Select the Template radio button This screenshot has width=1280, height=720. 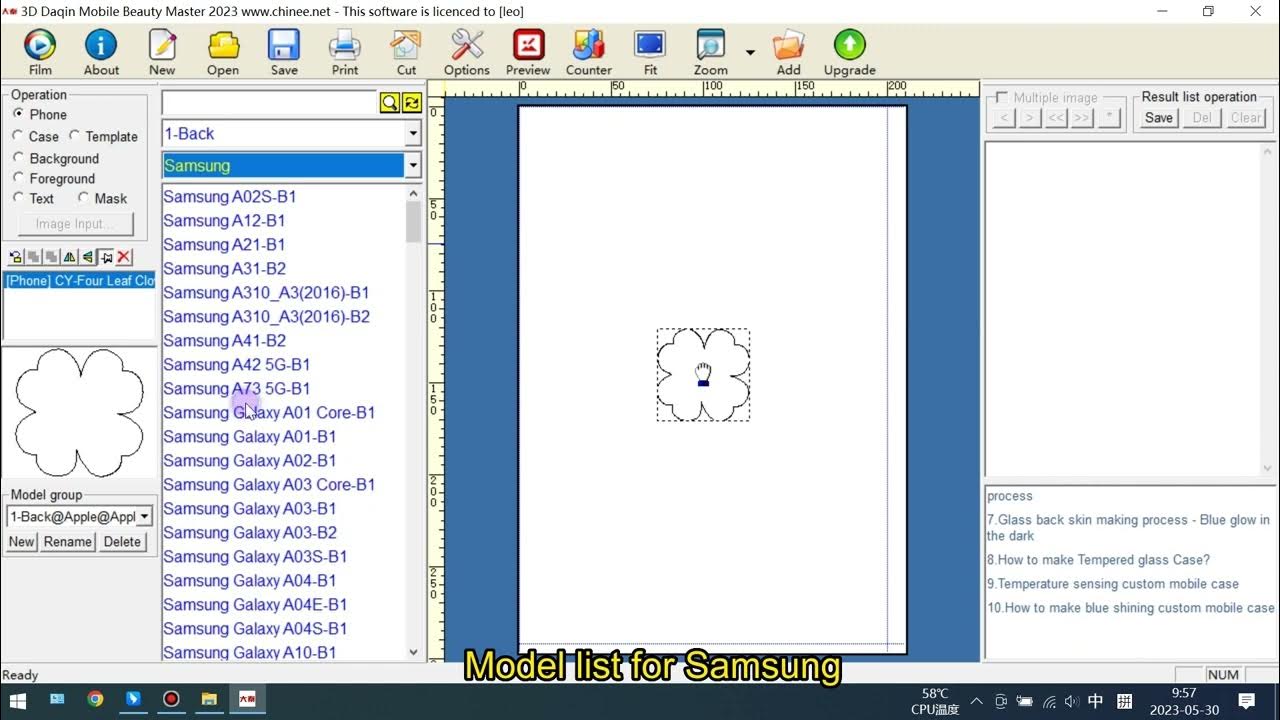pos(74,136)
